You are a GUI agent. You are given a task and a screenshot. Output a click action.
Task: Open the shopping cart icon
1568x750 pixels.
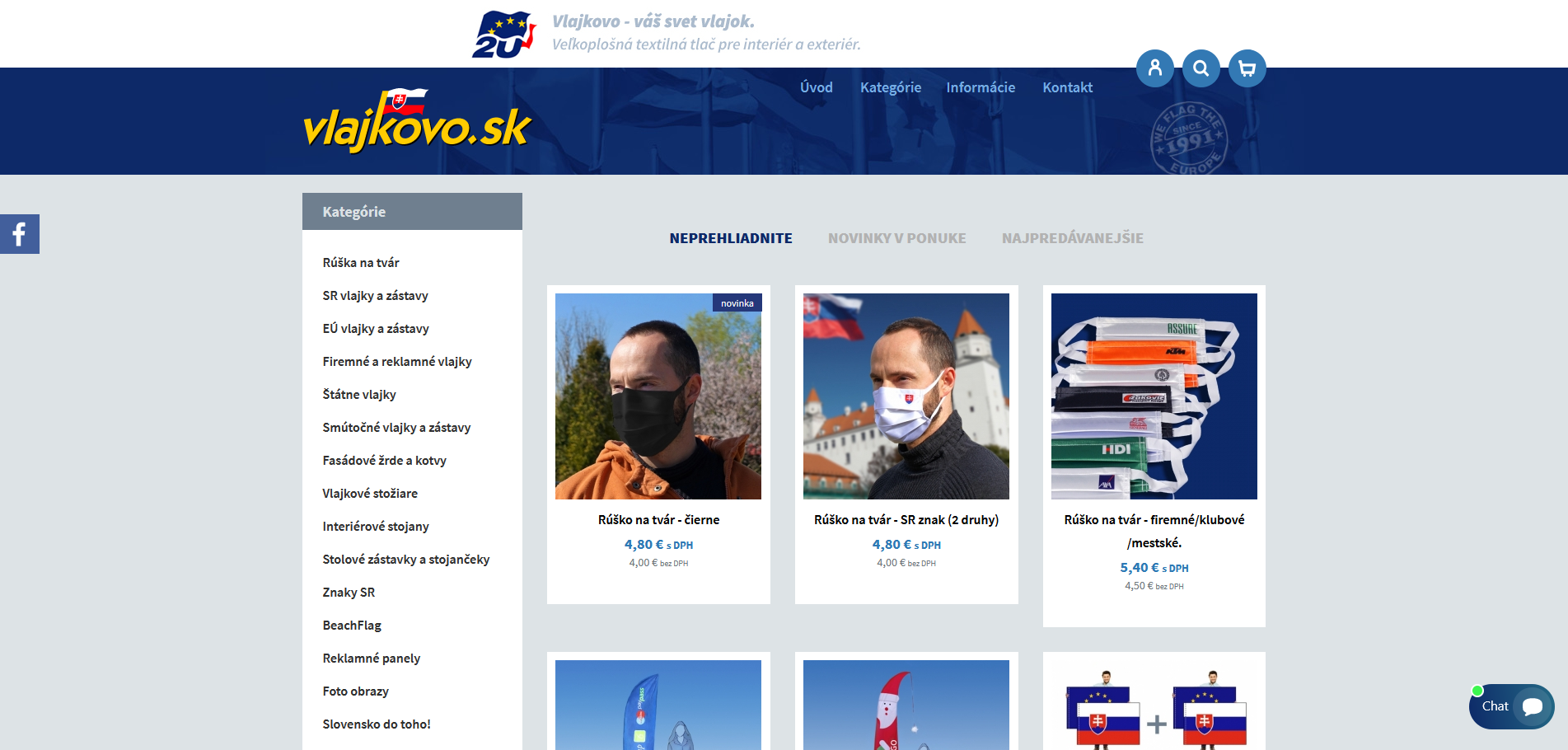[x=1247, y=68]
